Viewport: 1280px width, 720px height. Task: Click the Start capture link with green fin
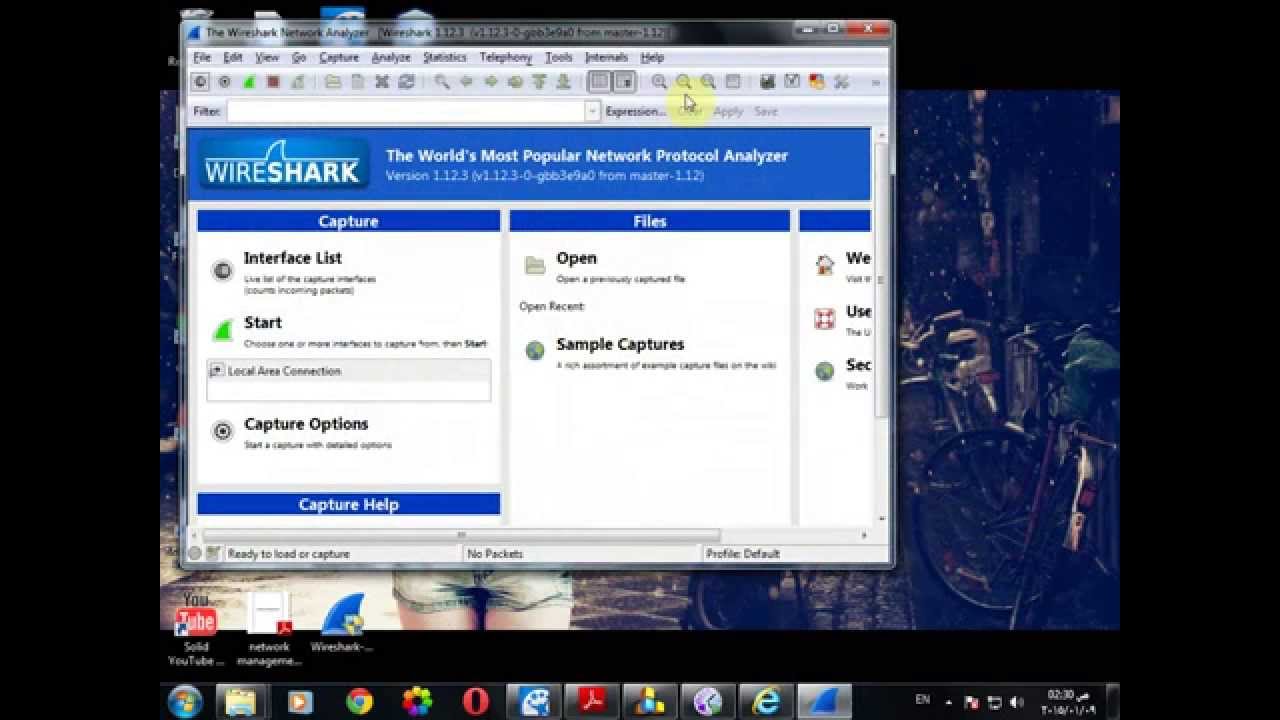coord(263,322)
